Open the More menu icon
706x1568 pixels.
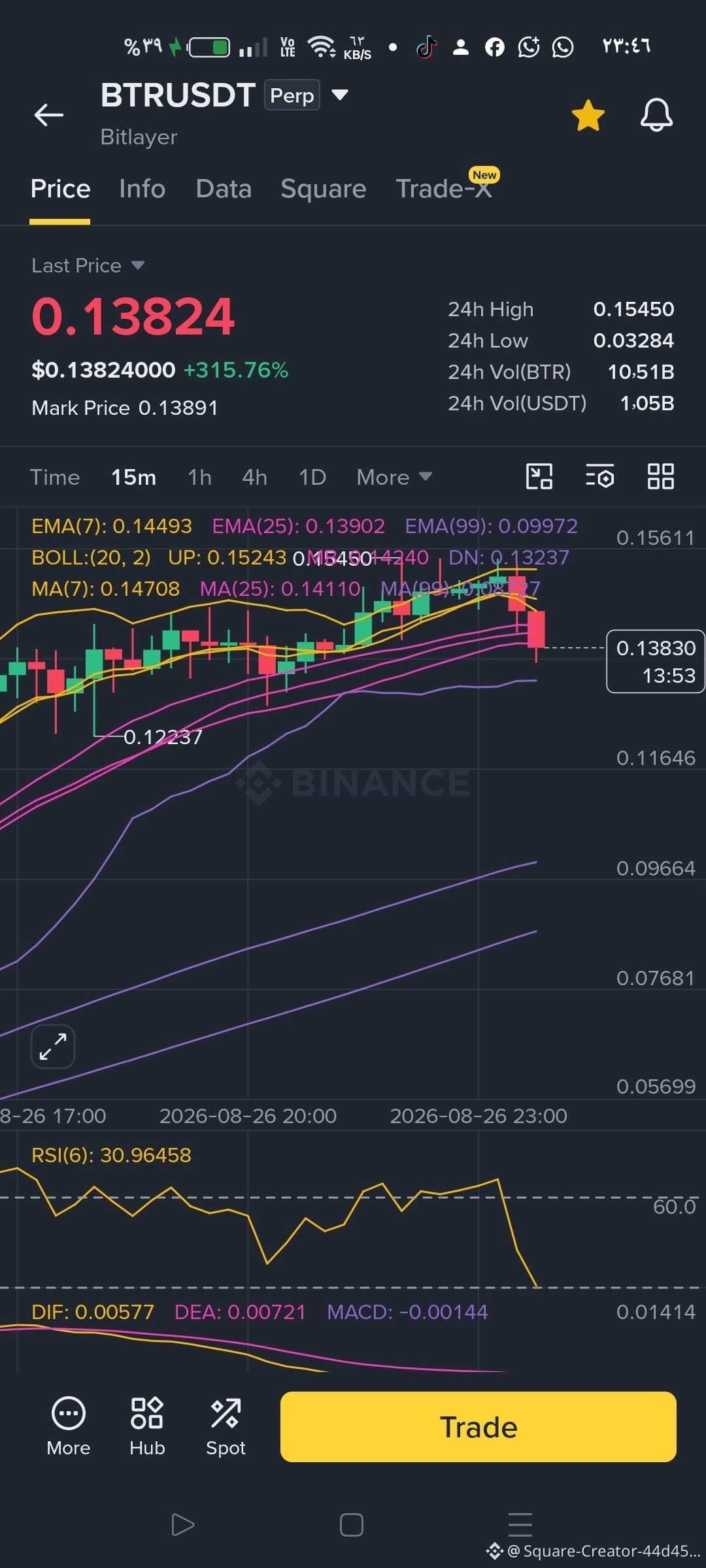(69, 1427)
